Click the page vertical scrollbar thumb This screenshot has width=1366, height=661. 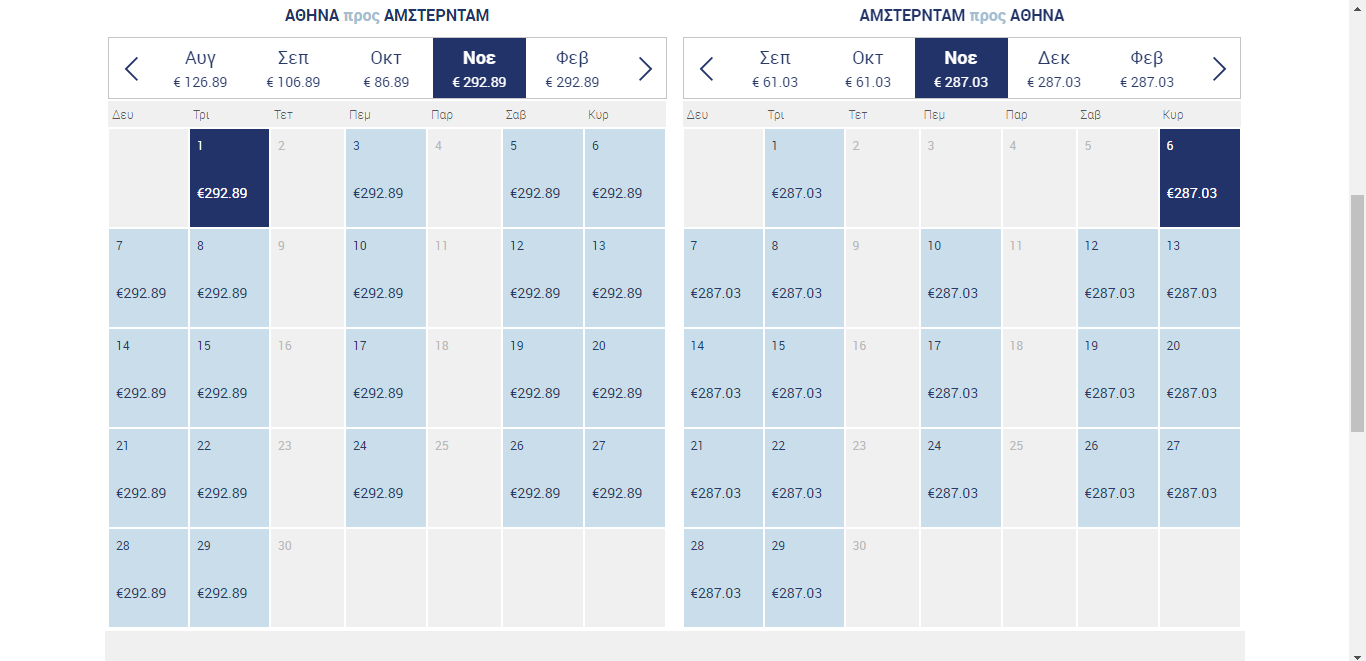(1357, 313)
